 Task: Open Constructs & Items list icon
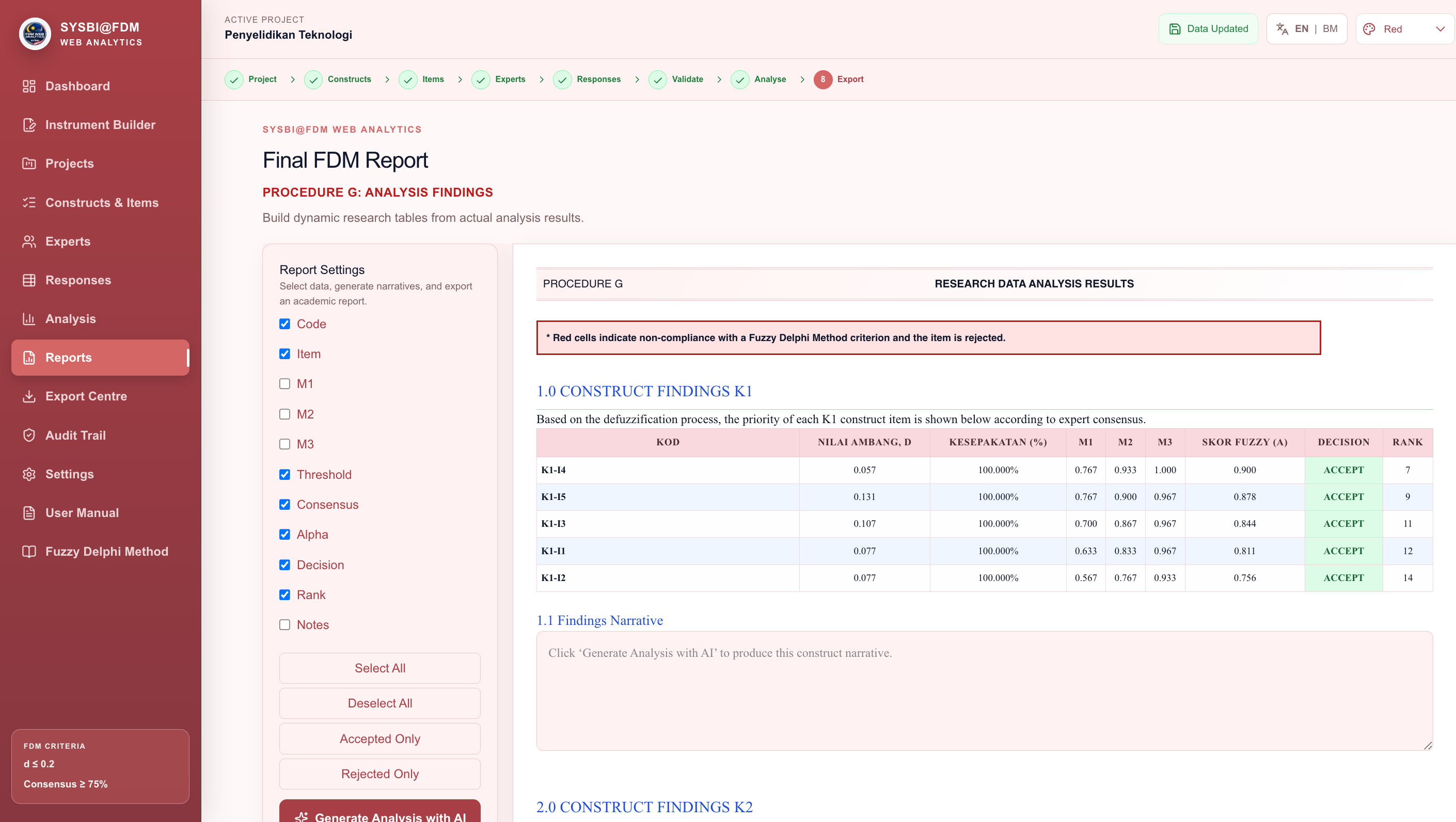pyautogui.click(x=29, y=202)
